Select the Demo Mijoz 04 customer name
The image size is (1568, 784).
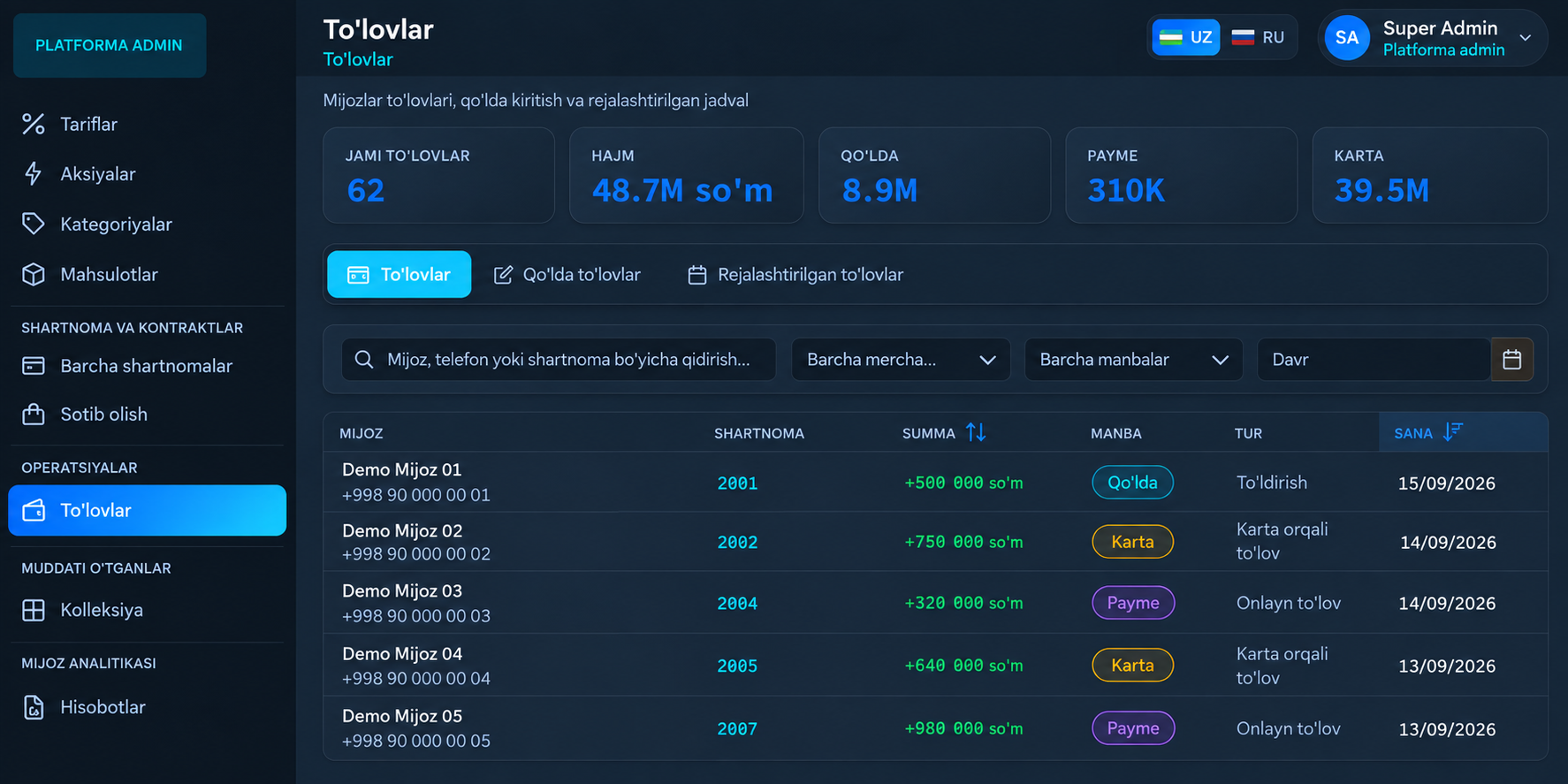point(402,654)
